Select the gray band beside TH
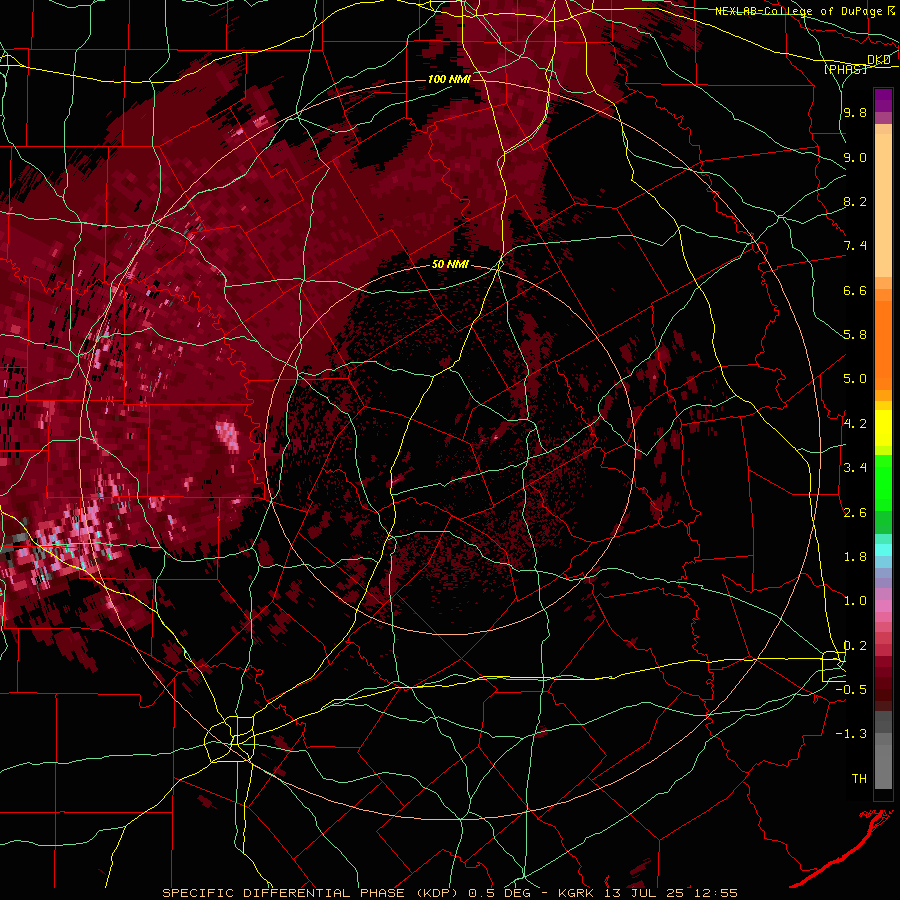This screenshot has height=900, width=900. coord(883,769)
